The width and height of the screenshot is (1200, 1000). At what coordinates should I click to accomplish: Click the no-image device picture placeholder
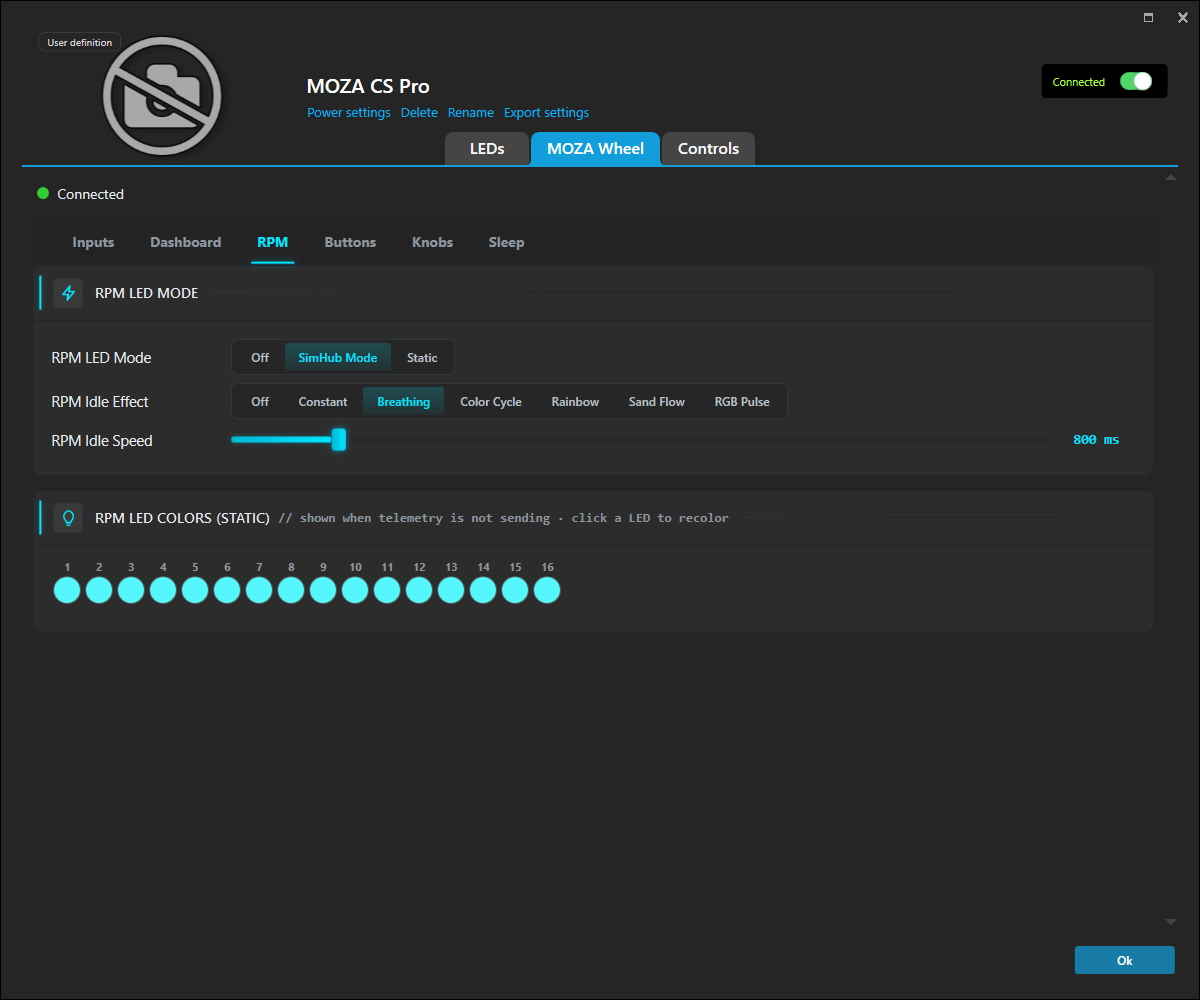[x=162, y=96]
